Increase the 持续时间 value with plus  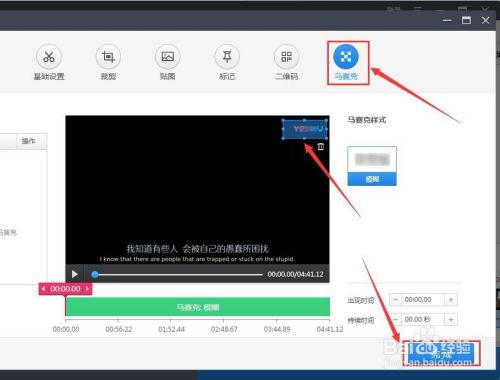451,320
